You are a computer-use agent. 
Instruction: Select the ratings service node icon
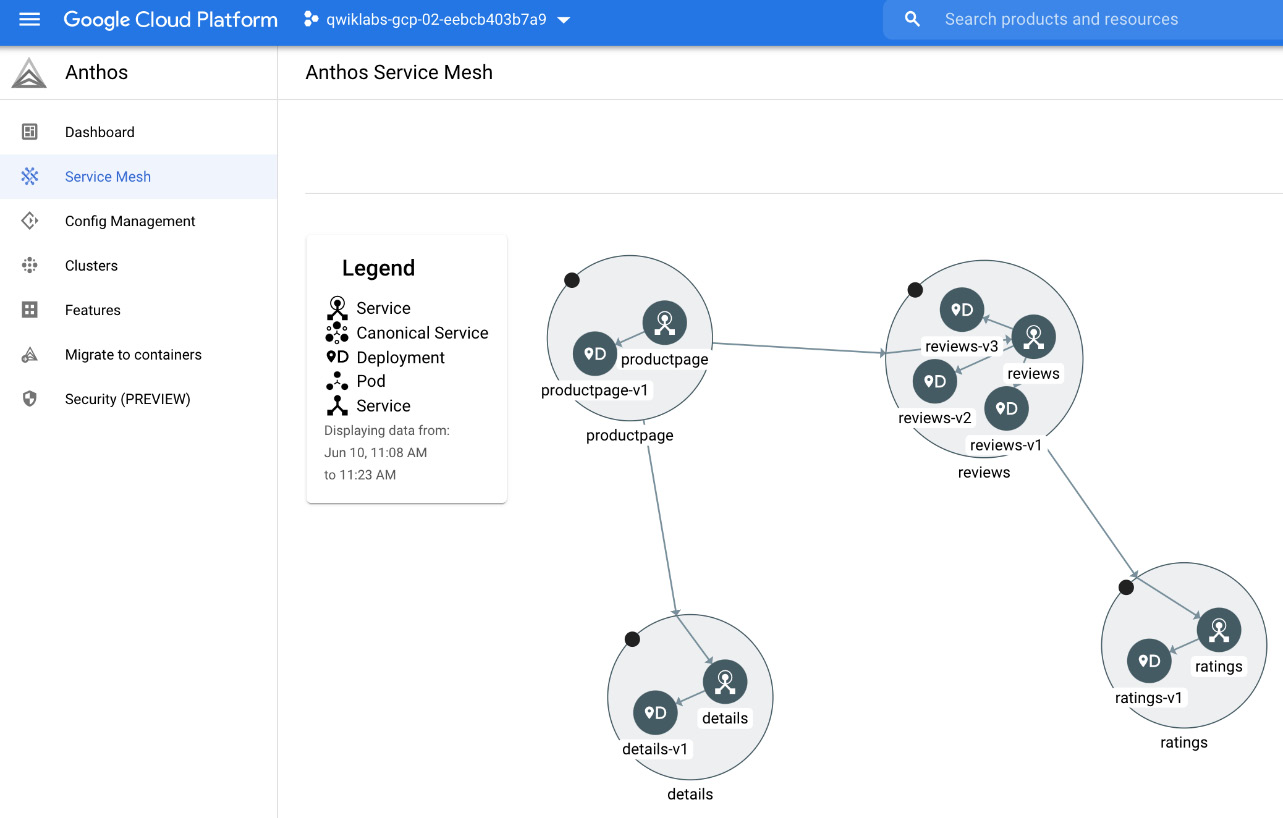coord(1219,630)
